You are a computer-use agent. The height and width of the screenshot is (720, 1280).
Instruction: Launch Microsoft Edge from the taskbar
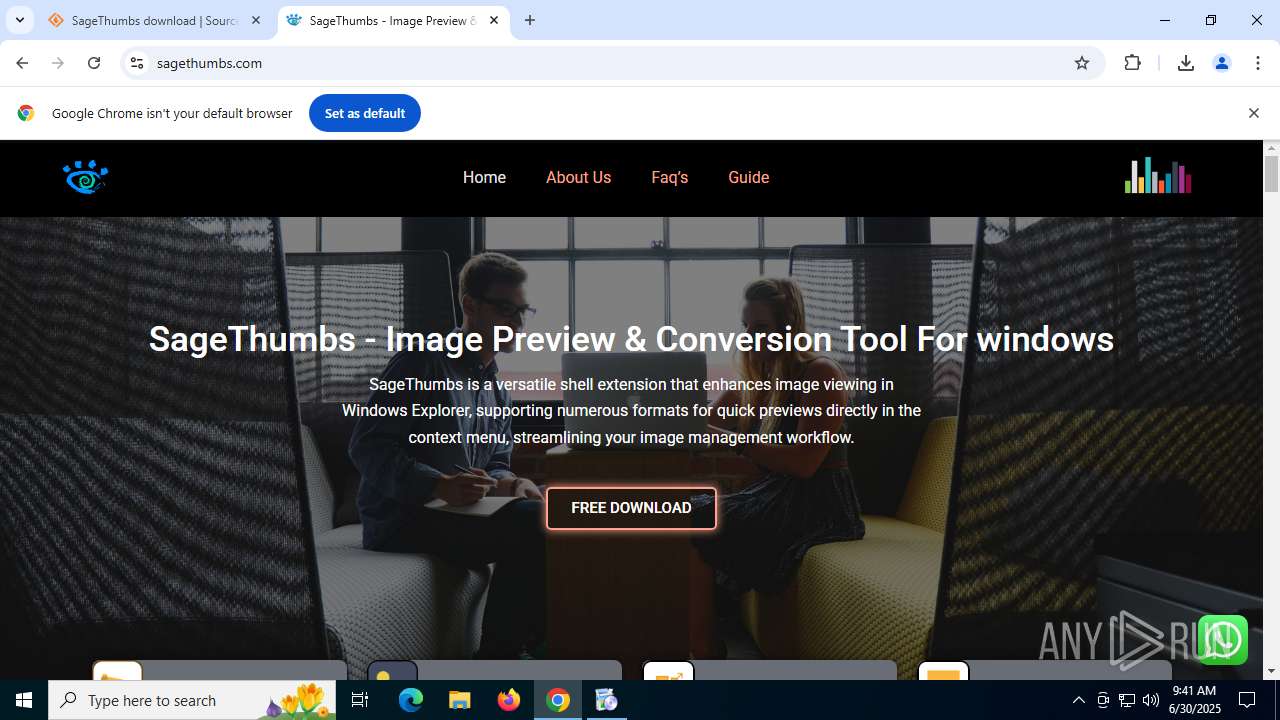click(411, 700)
